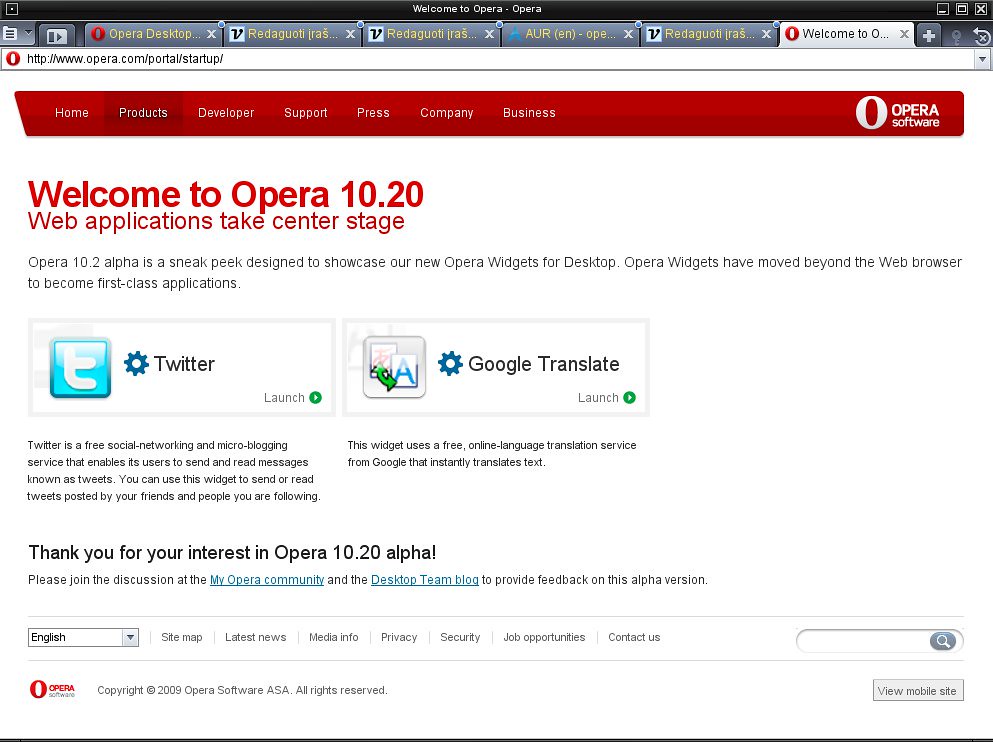Open the Opera main menu button
This screenshot has height=742, width=993.
(11, 34)
